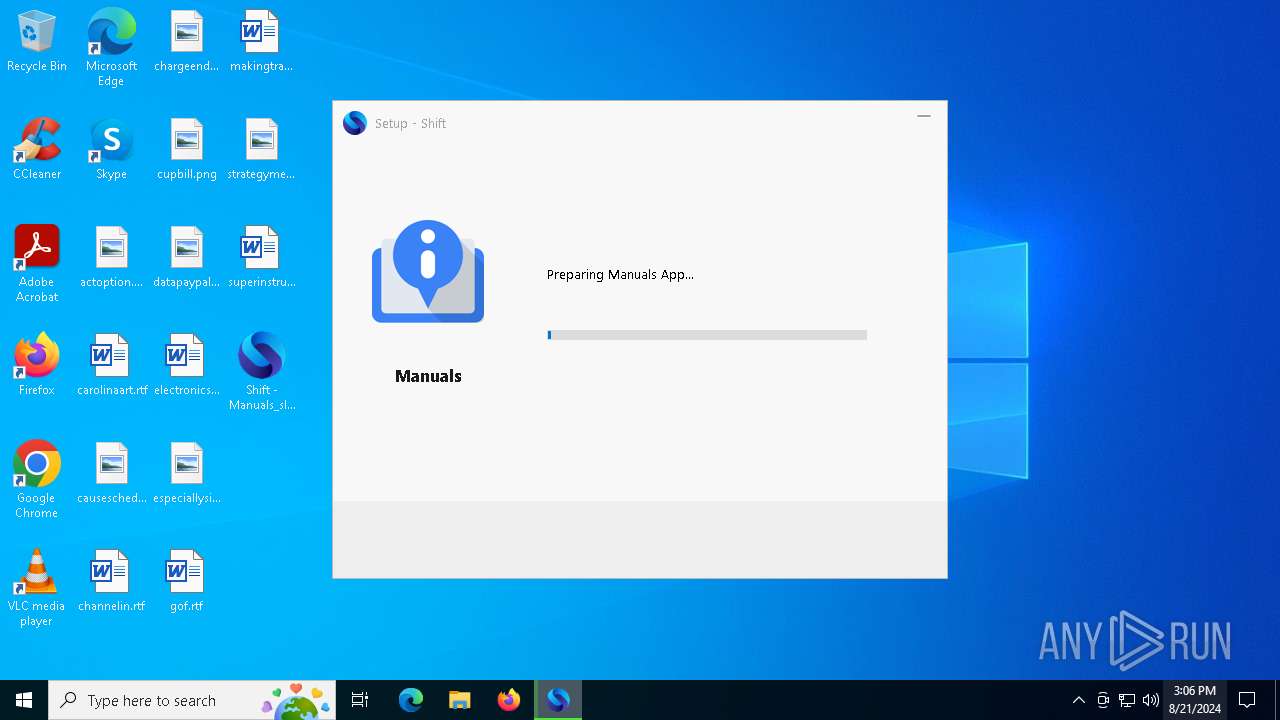This screenshot has width=1280, height=720.
Task: Show hidden system tray icons
Action: point(1078,700)
